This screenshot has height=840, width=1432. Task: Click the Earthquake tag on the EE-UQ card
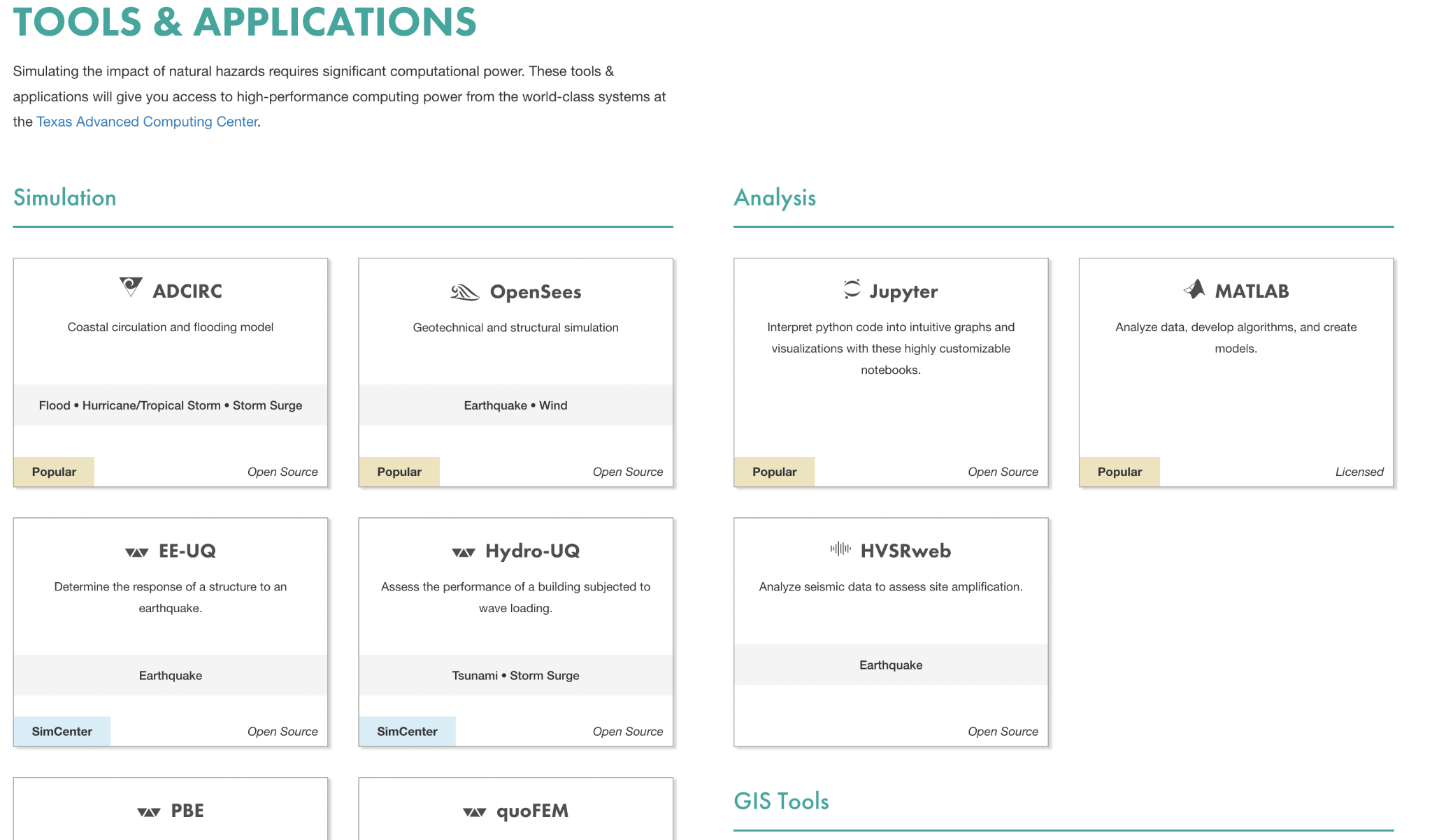[x=171, y=676]
